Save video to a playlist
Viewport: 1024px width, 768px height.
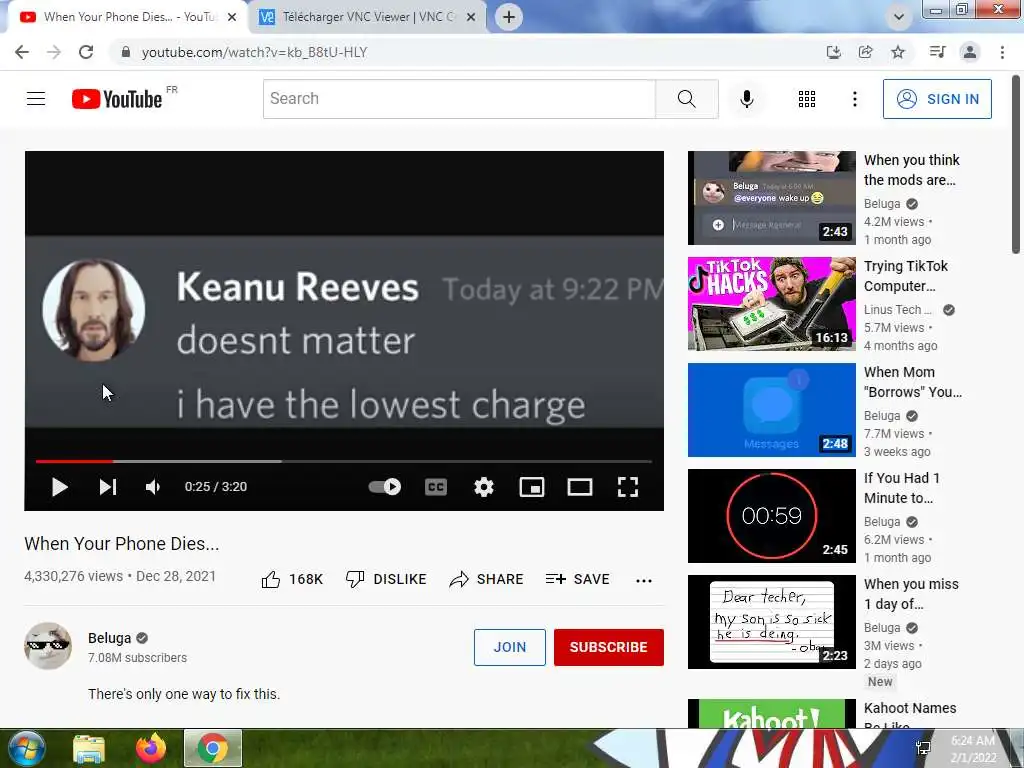click(x=577, y=579)
